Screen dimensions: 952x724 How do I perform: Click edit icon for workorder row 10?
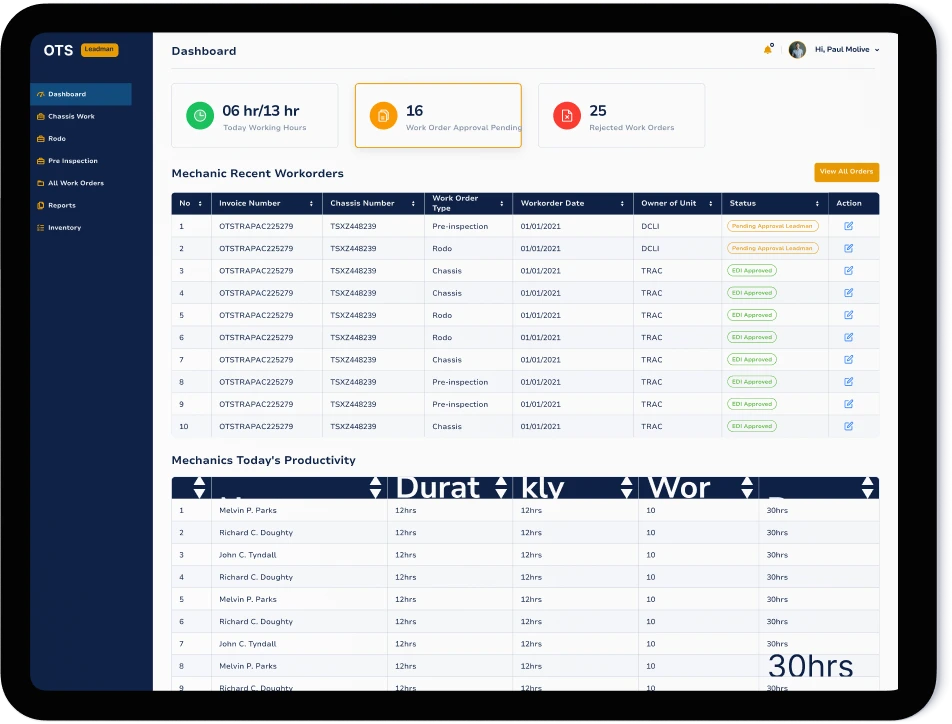[x=849, y=426]
